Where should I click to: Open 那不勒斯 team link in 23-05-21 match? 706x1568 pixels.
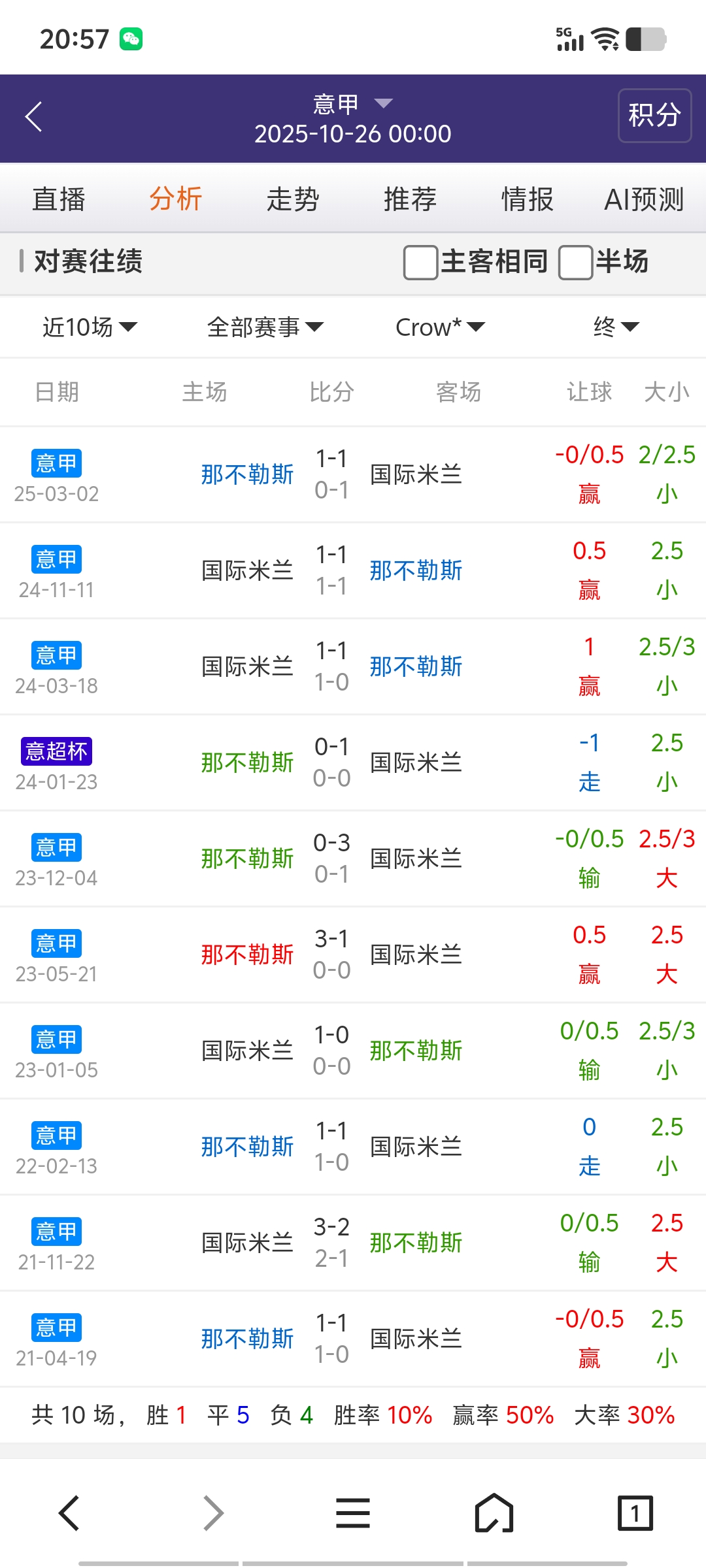coord(247,955)
